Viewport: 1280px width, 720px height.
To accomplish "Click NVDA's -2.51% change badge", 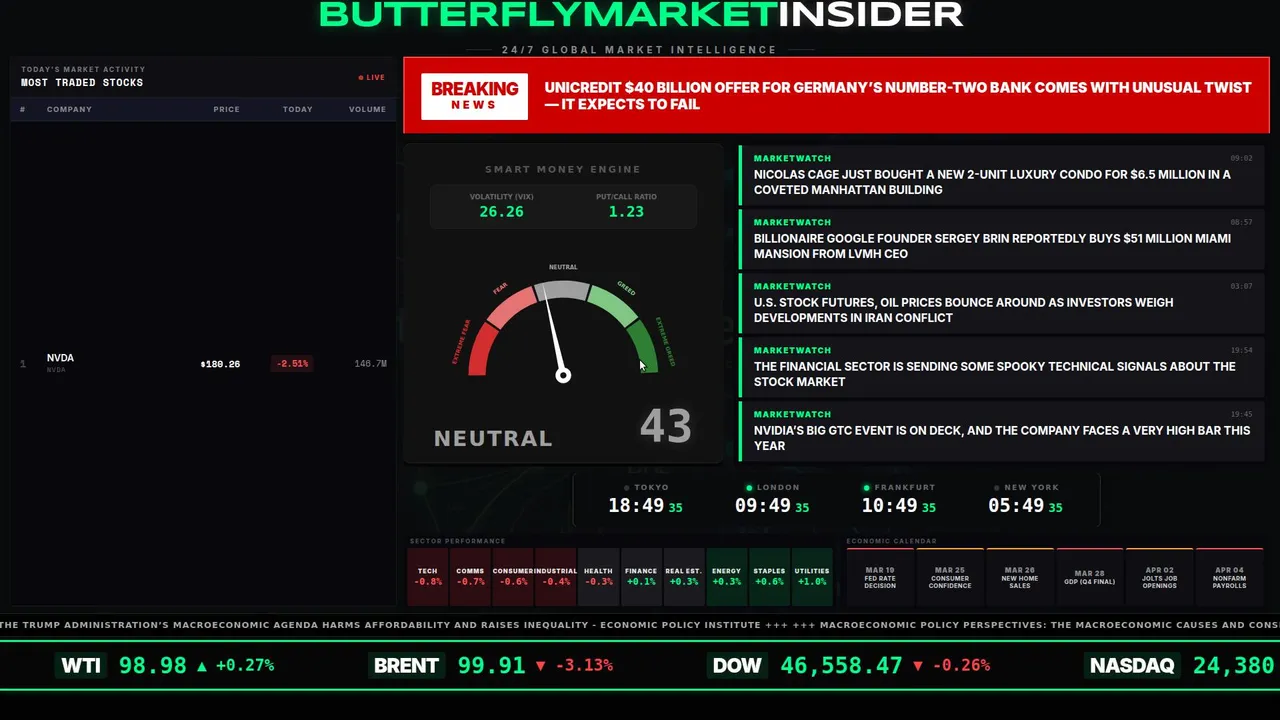I will (x=292, y=364).
